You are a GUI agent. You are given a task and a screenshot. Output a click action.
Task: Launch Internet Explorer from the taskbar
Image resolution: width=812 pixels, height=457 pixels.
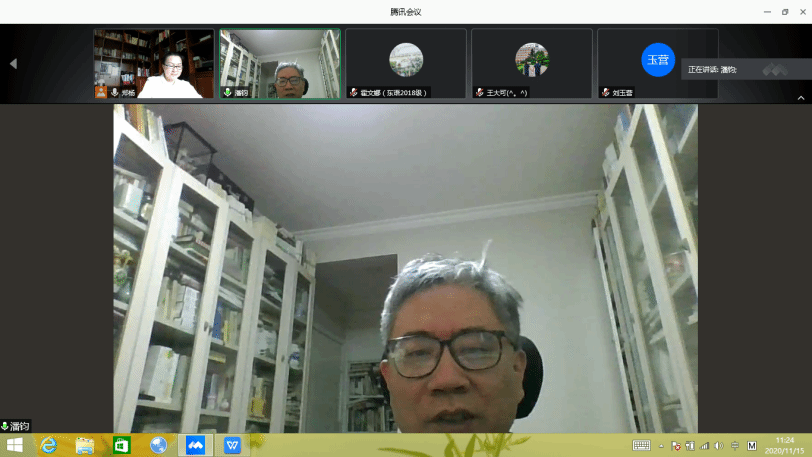48,446
